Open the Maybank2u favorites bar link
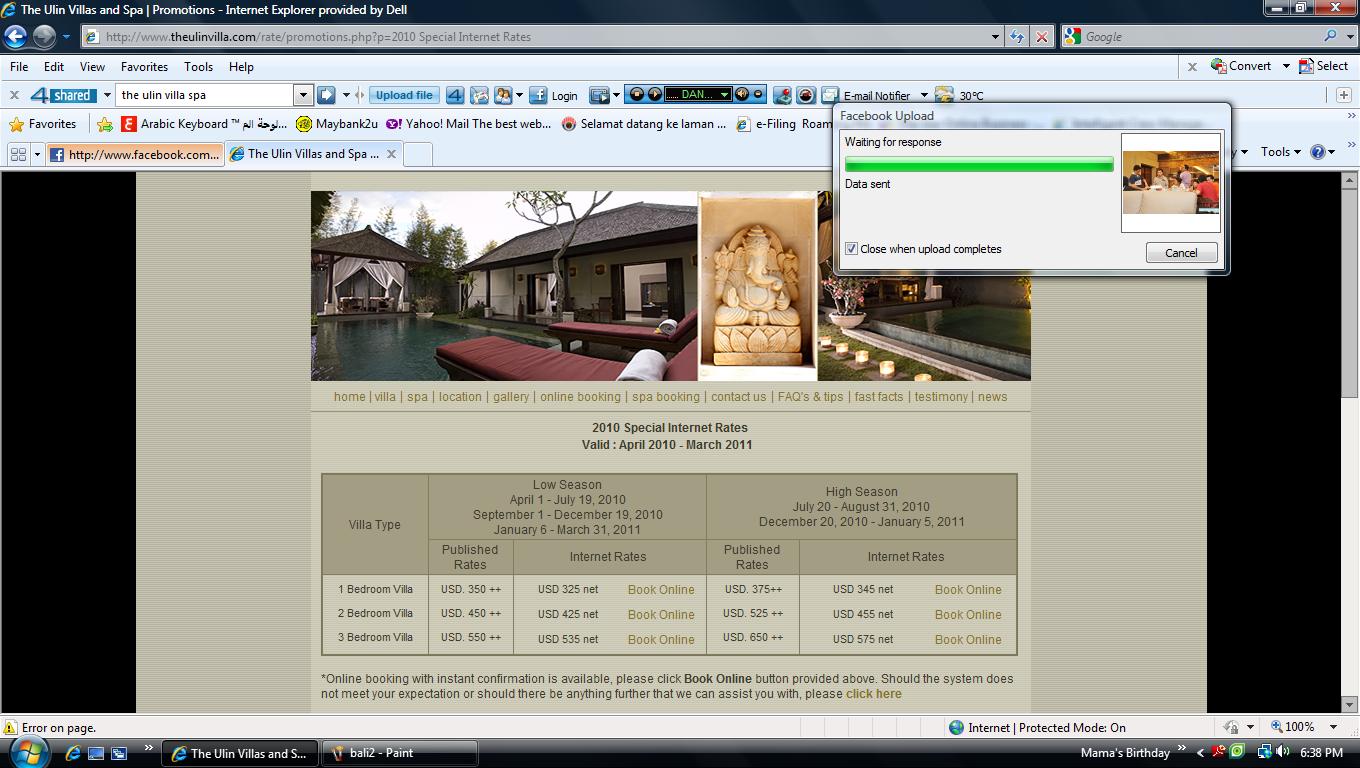 coord(337,124)
